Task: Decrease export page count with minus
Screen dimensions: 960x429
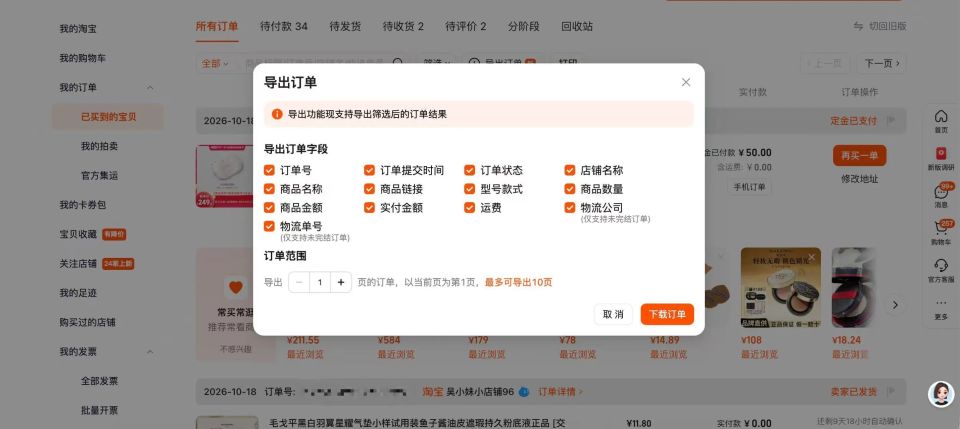Action: (x=299, y=282)
